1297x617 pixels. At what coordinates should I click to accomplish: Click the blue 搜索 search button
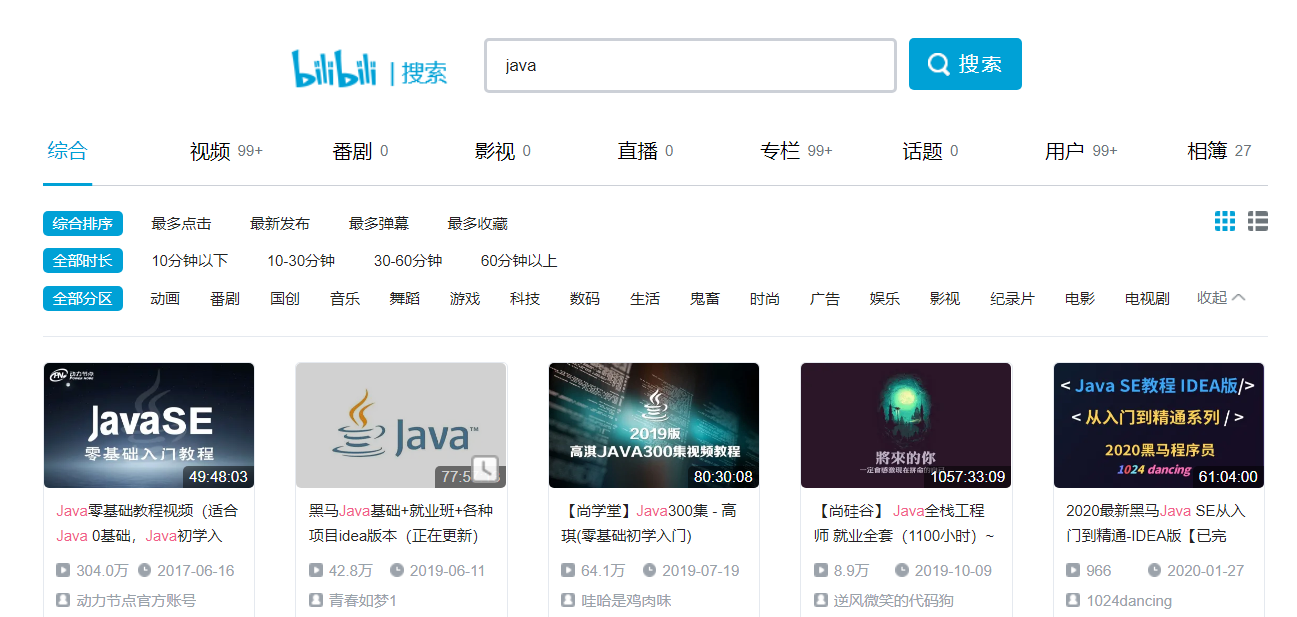tap(965, 64)
